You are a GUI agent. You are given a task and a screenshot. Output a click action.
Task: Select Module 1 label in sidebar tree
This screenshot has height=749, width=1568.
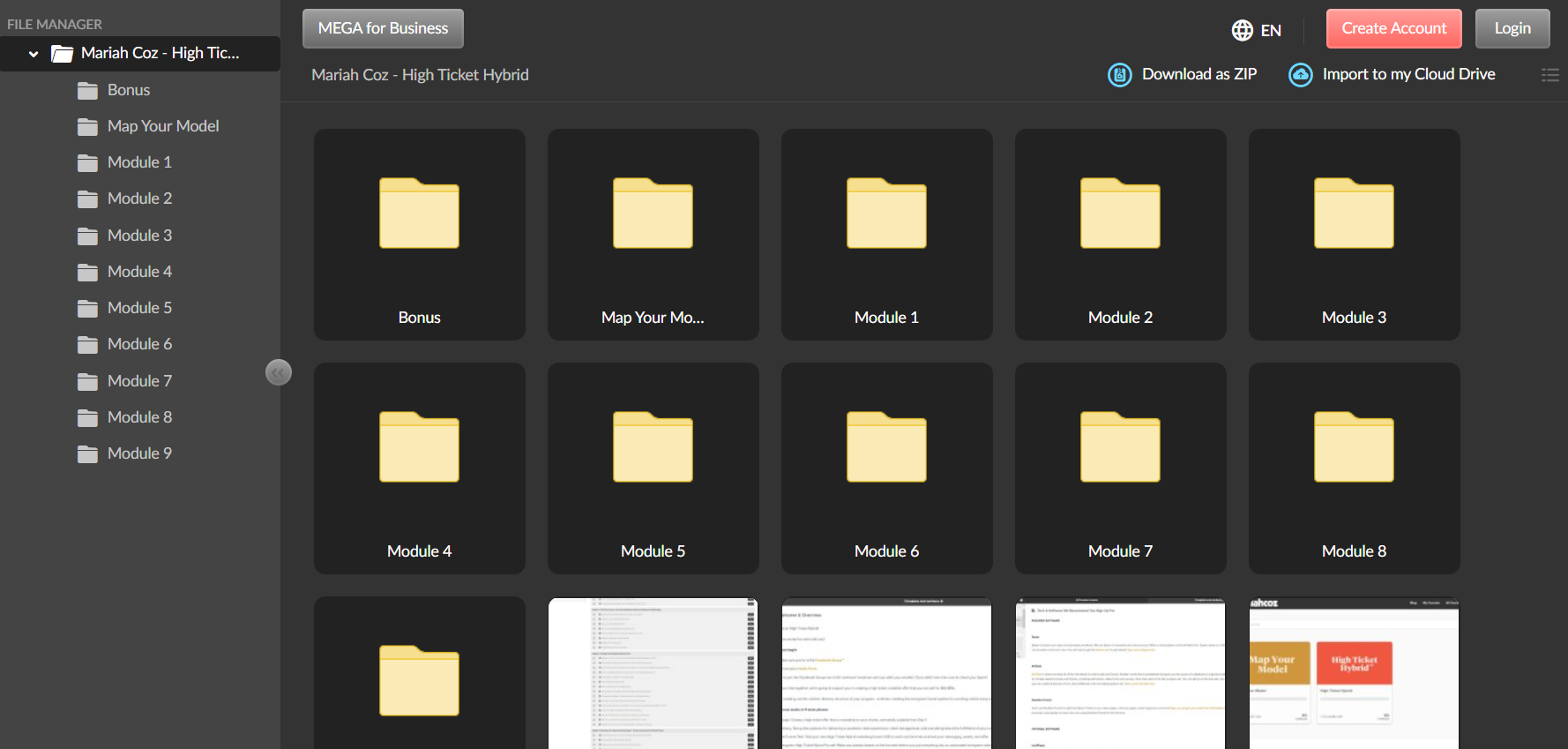click(139, 162)
